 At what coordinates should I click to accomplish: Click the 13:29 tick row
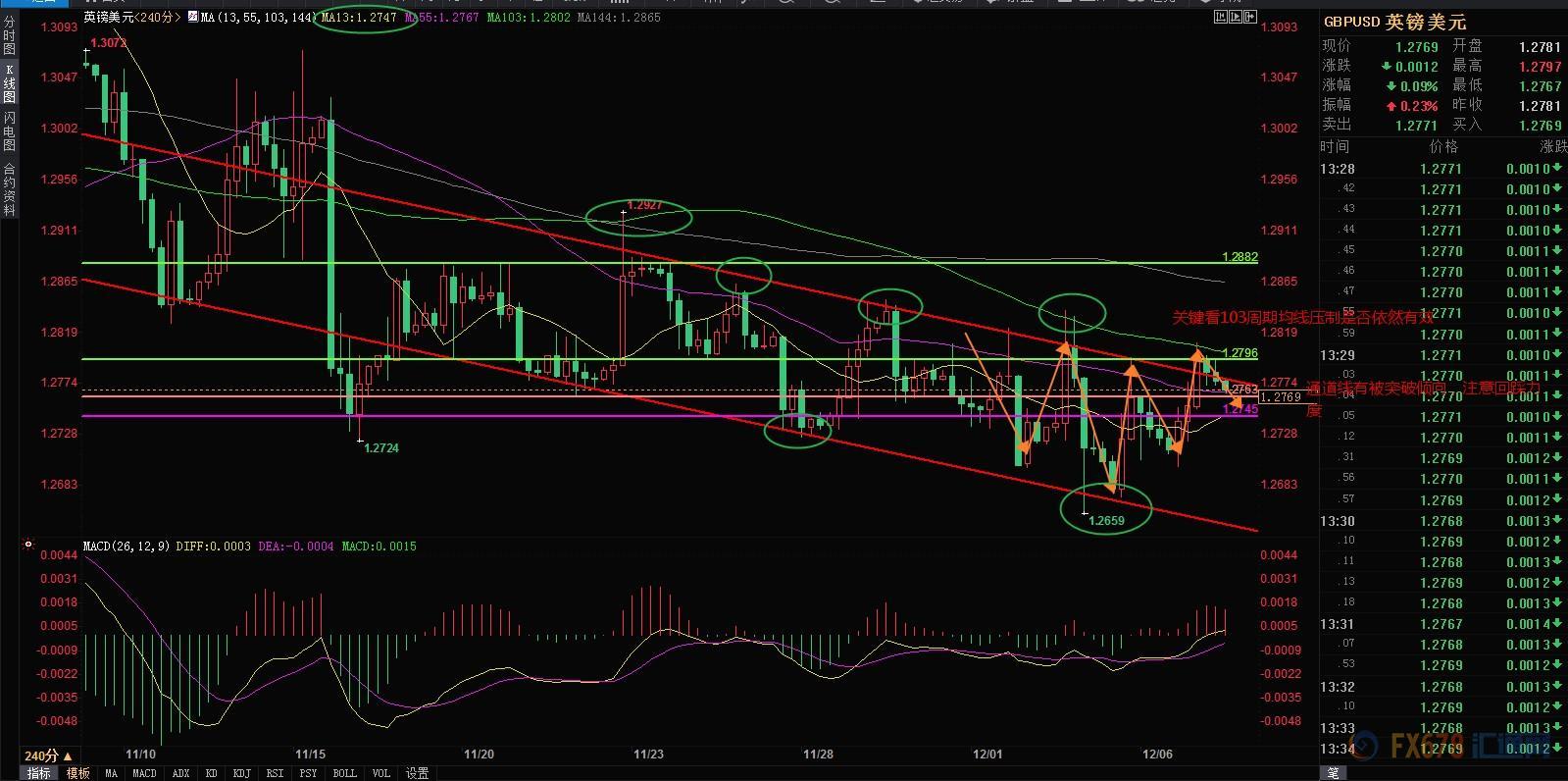click(1442, 355)
